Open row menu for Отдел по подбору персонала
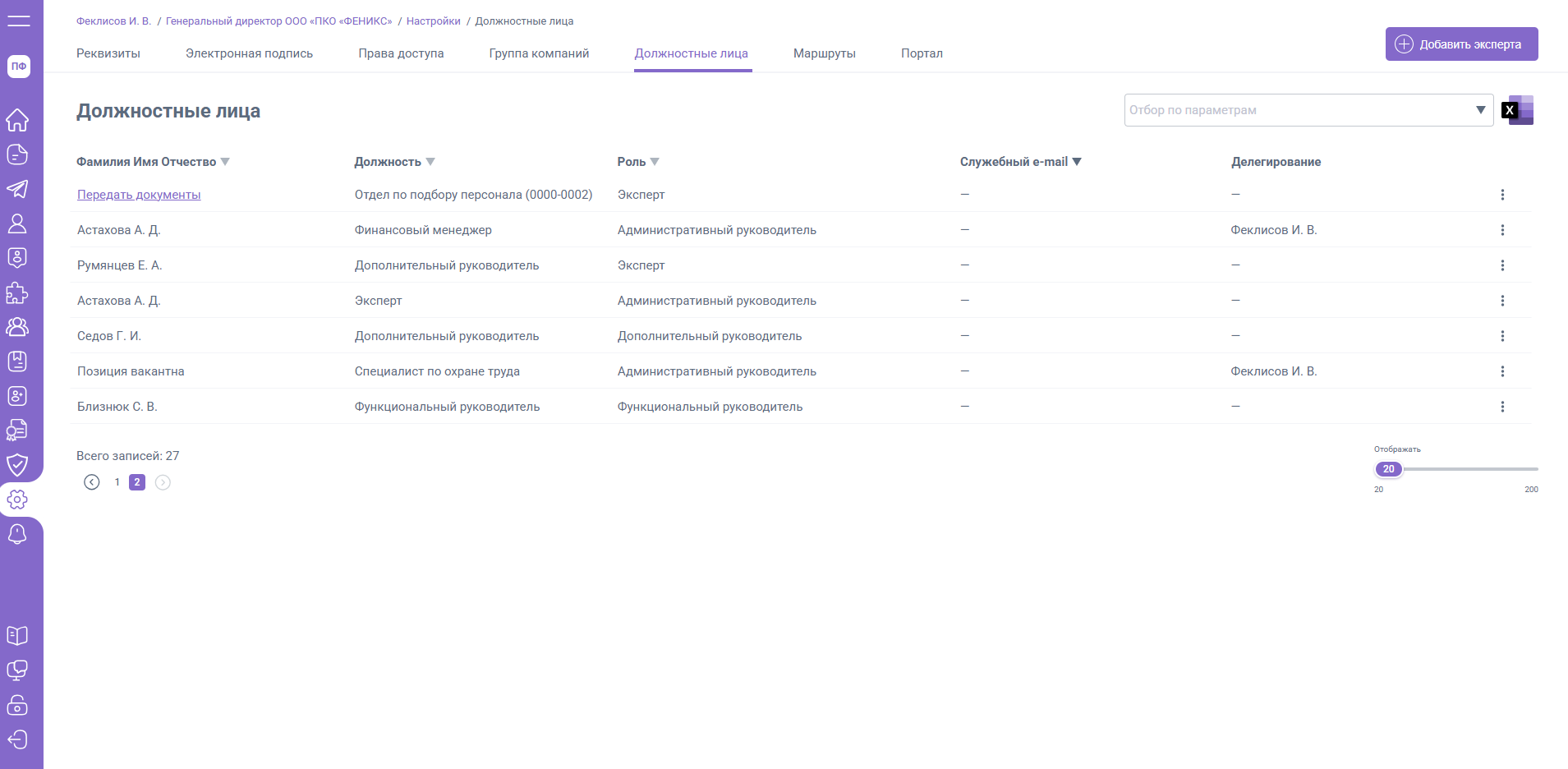This screenshot has height=769, width=1568. pos(1502,195)
